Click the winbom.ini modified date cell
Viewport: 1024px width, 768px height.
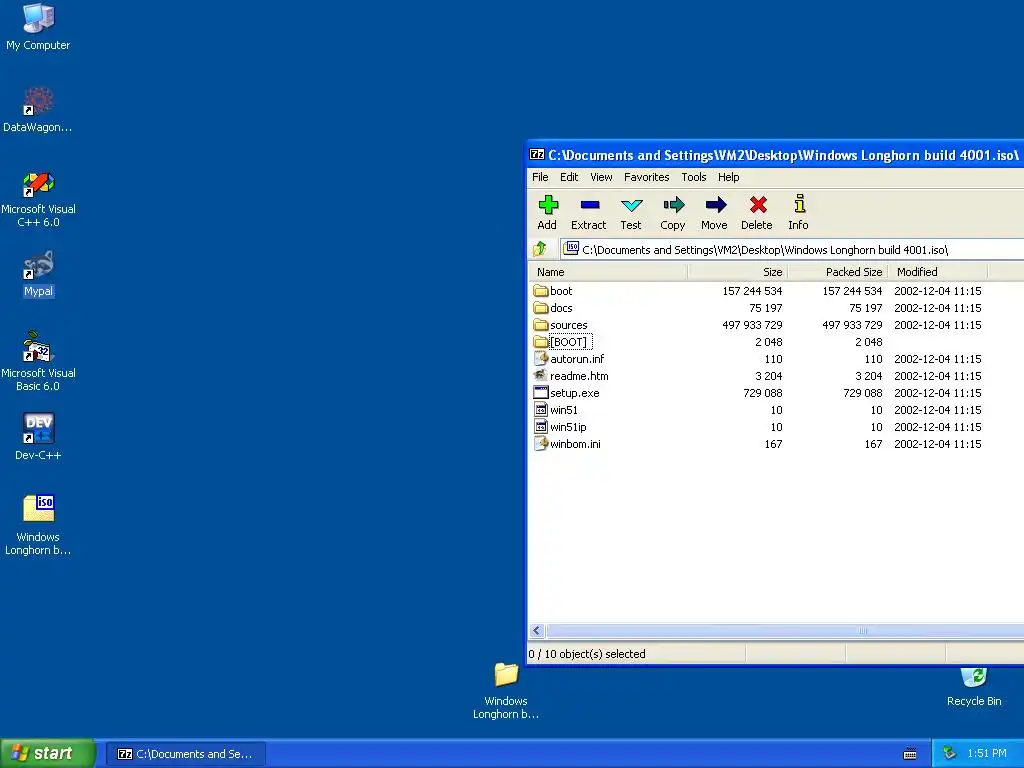point(937,443)
